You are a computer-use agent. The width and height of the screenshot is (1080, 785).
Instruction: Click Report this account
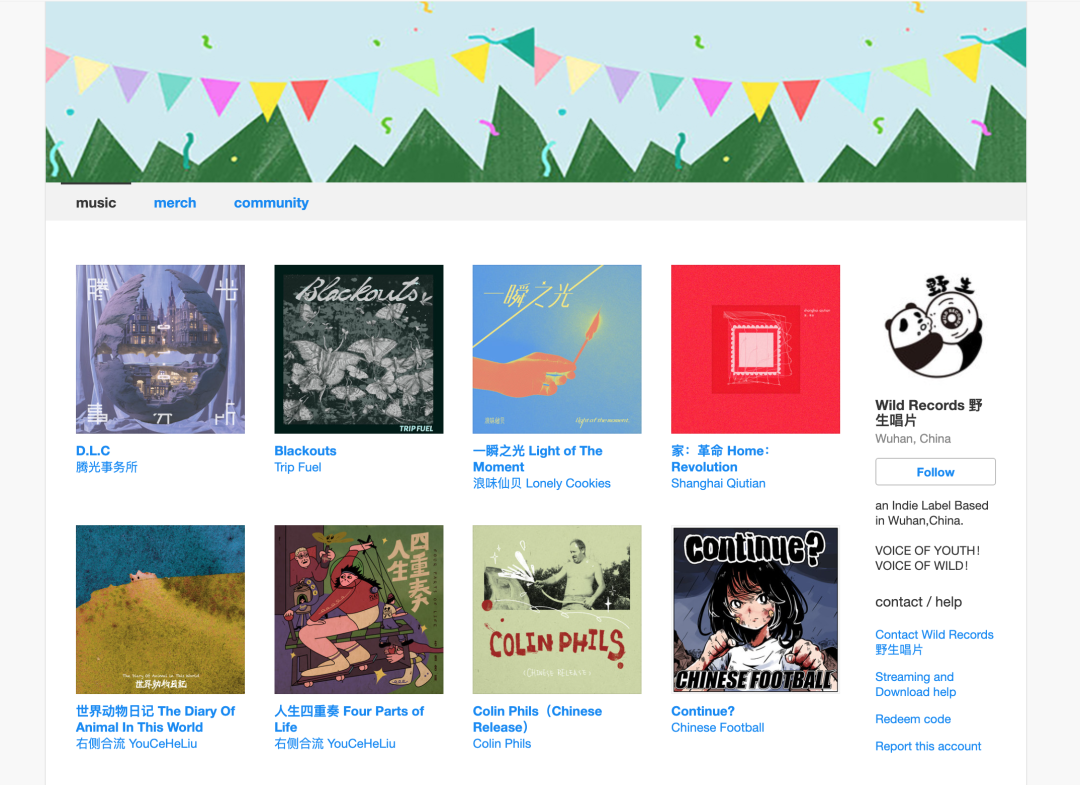point(928,746)
